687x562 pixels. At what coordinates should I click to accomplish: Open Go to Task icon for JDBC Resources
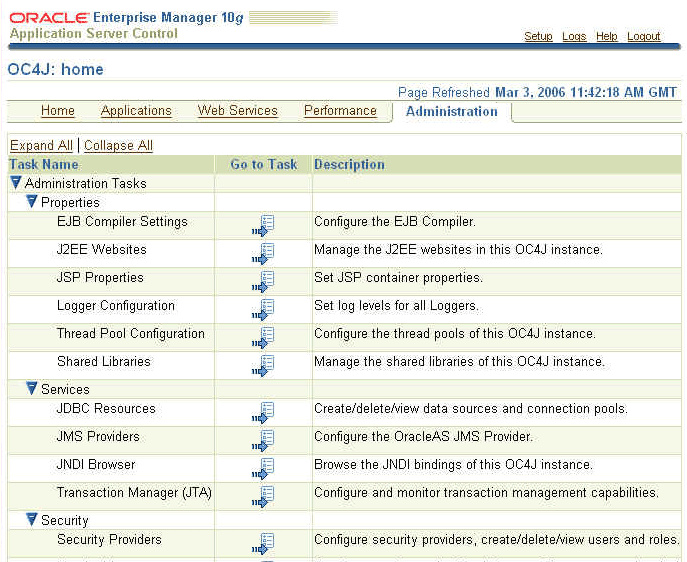pyautogui.click(x=263, y=413)
